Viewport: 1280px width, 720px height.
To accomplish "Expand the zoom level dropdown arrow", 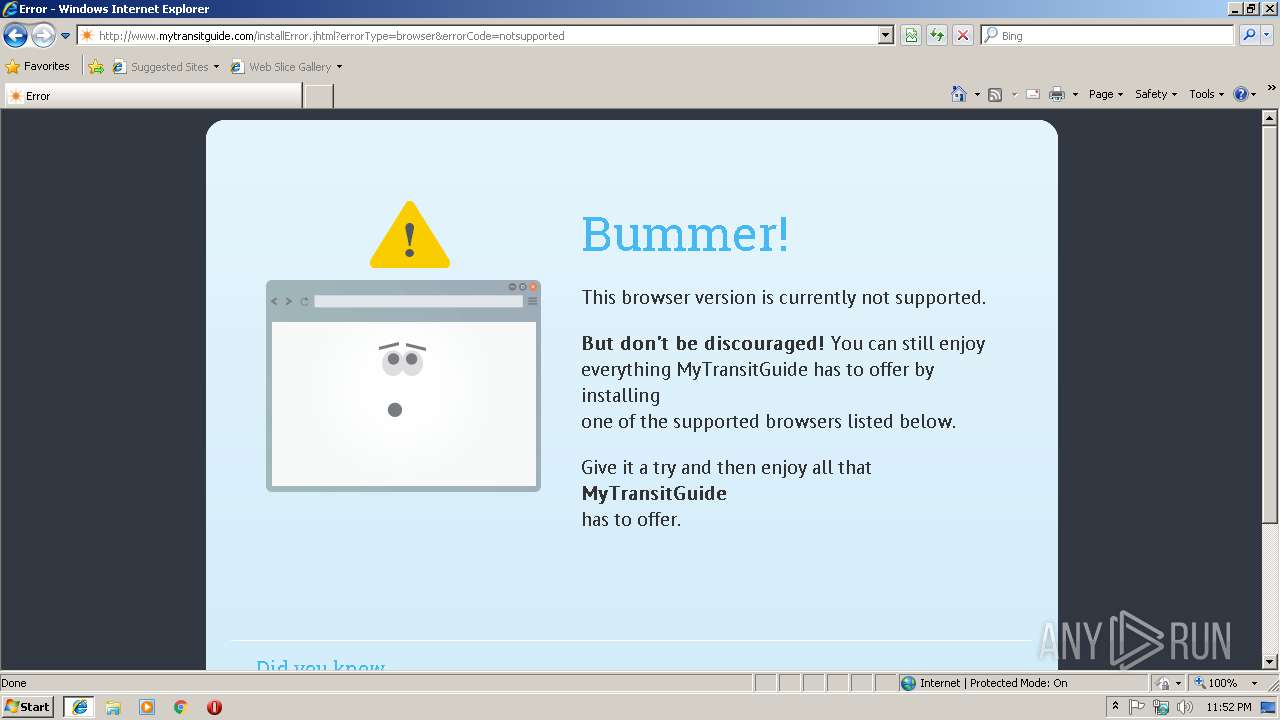I will [x=1254, y=683].
